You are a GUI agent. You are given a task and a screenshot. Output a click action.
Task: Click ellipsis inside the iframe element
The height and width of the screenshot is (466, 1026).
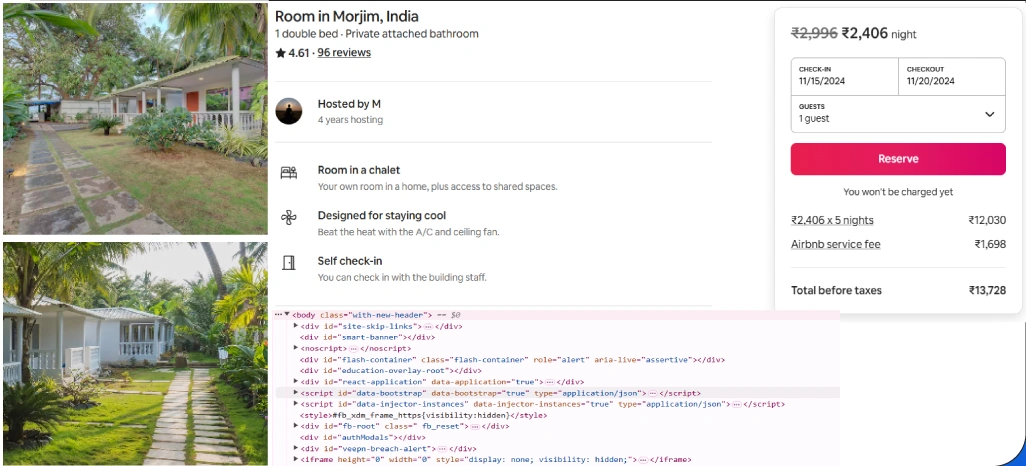pyautogui.click(x=643, y=459)
